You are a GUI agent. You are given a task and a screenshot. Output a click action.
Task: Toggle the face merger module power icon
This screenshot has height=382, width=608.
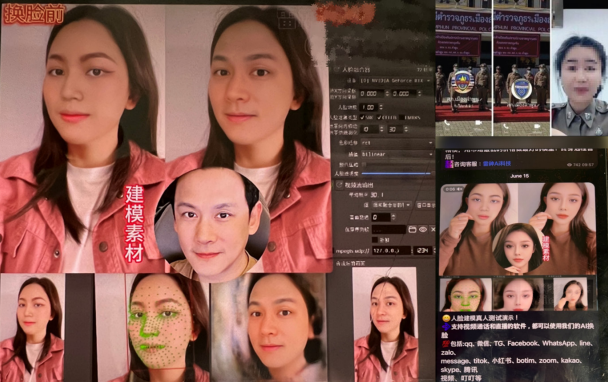click(x=337, y=70)
